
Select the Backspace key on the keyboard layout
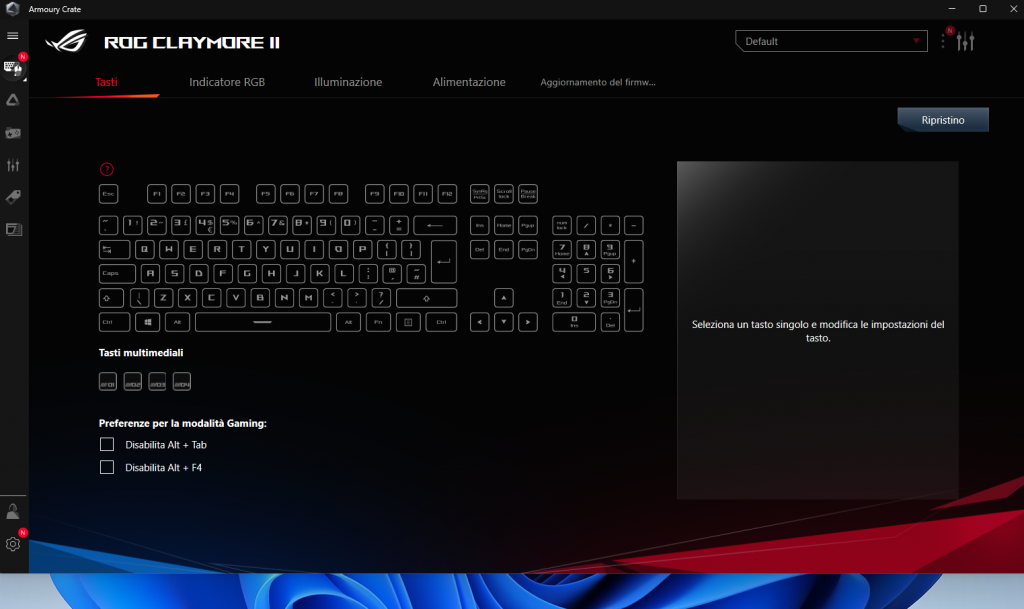[435, 225]
